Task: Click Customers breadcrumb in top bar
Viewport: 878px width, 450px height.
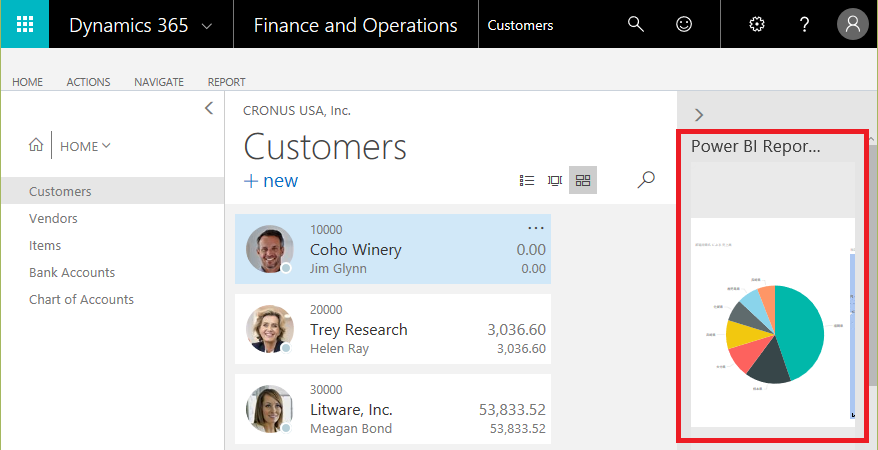Action: click(x=520, y=25)
